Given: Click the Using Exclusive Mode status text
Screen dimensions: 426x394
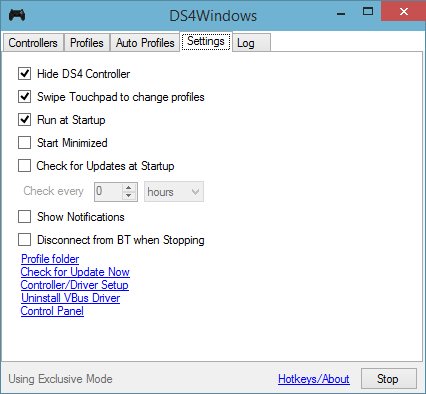Looking at the screenshot, I should pos(60,379).
